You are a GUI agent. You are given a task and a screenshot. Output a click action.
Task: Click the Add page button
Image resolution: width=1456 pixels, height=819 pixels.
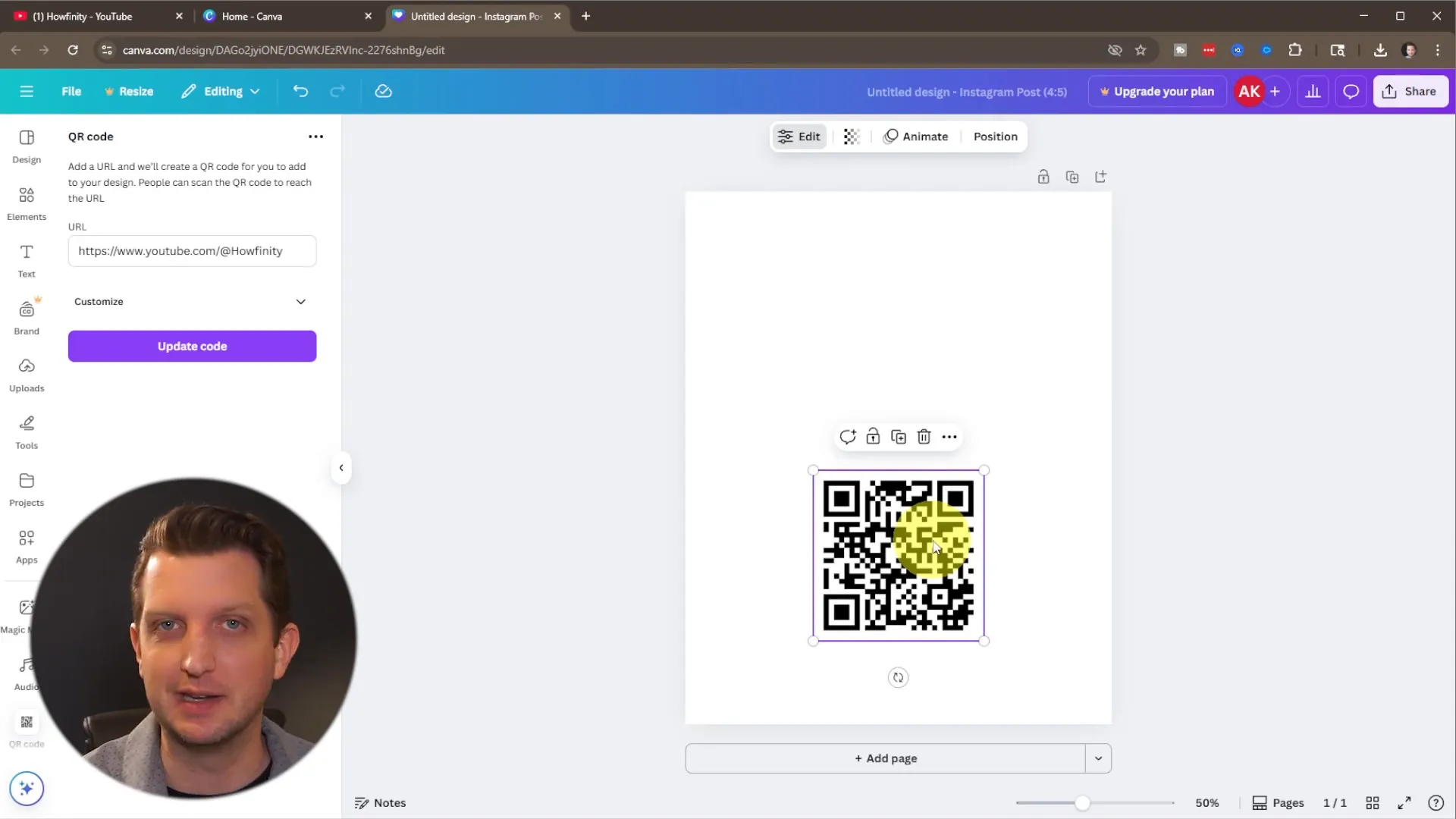click(886, 758)
